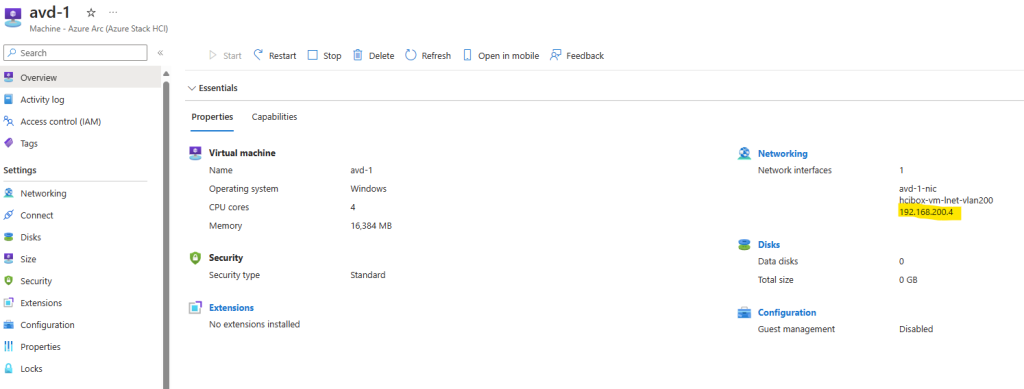Click the Start toolbar button
The width and height of the screenshot is (1024, 389).
225,55
